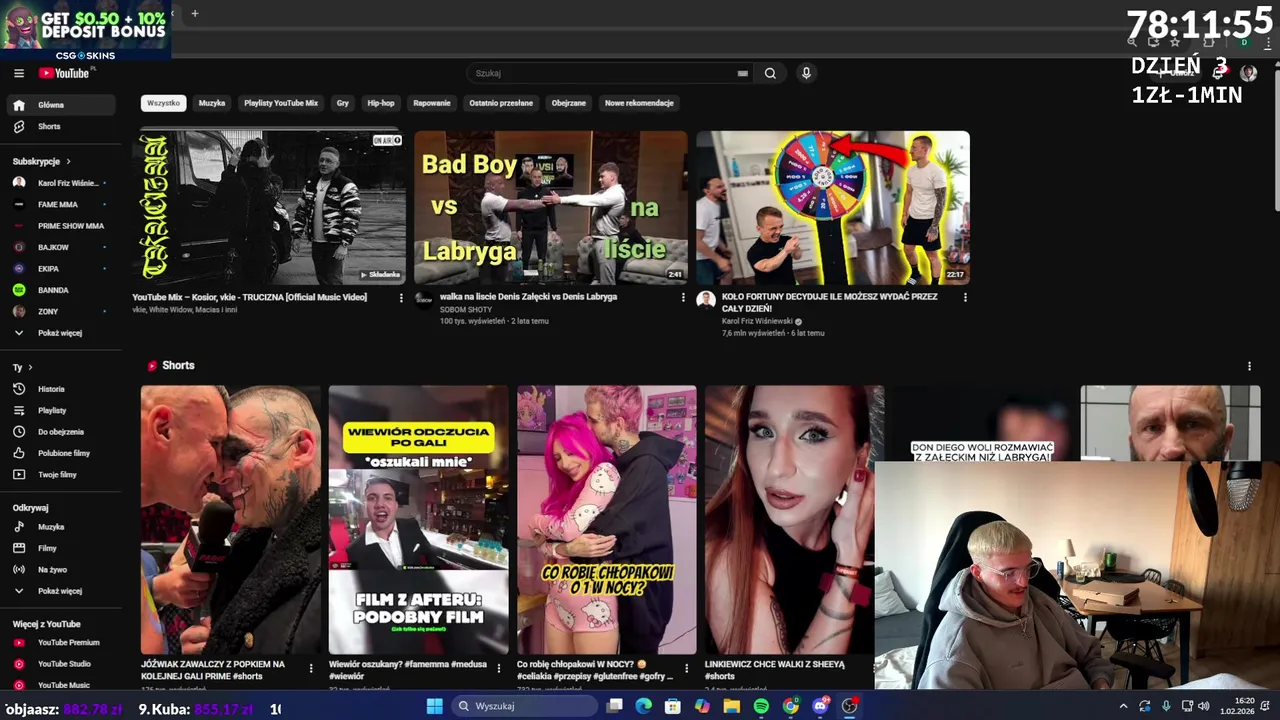Image resolution: width=1280 pixels, height=720 pixels.
Task: Open Karol Friz Wiśniewski channel under video
Action: [x=757, y=322]
